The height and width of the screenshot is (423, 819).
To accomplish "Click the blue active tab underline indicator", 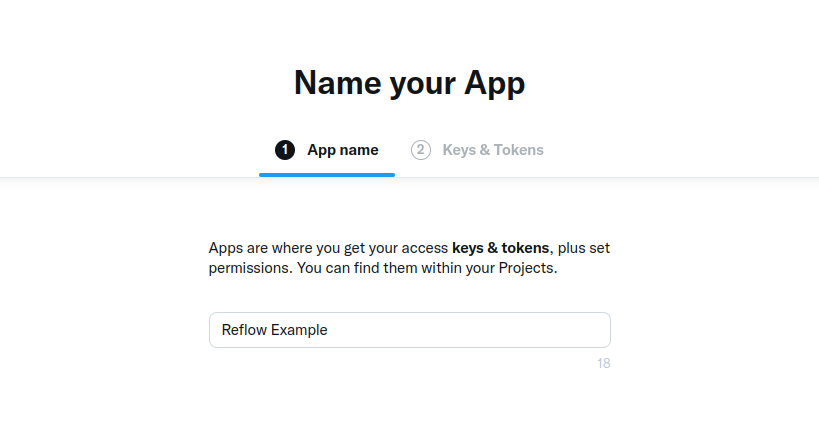I will 327,175.
